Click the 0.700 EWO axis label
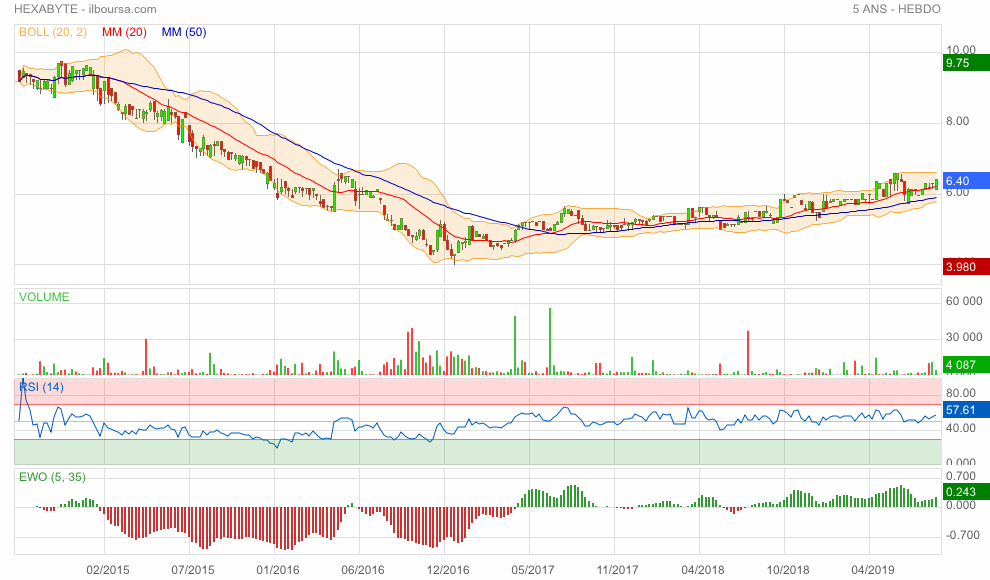This screenshot has height=580, width=990. [960, 476]
